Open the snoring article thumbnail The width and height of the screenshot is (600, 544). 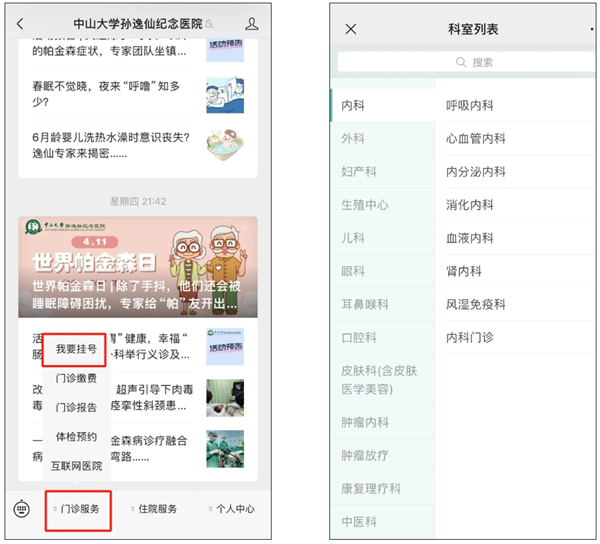(225, 95)
